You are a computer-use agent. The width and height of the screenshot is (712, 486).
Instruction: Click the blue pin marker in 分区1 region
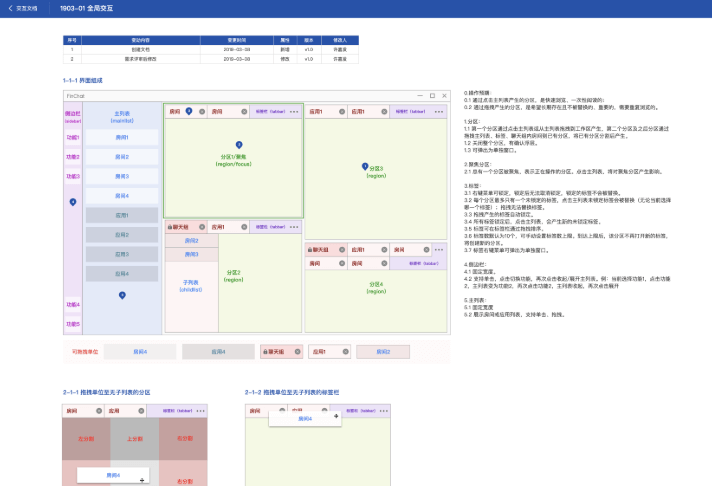click(239, 145)
